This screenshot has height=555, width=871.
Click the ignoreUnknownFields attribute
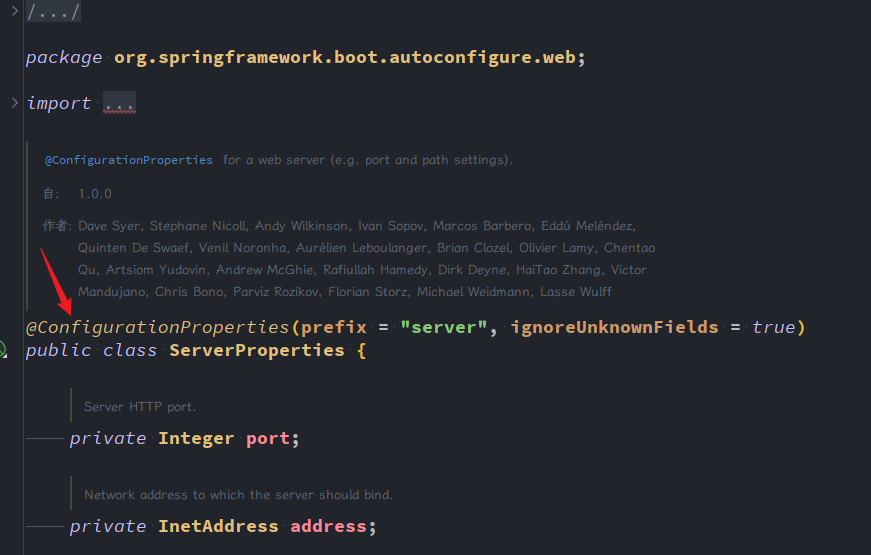pos(614,327)
